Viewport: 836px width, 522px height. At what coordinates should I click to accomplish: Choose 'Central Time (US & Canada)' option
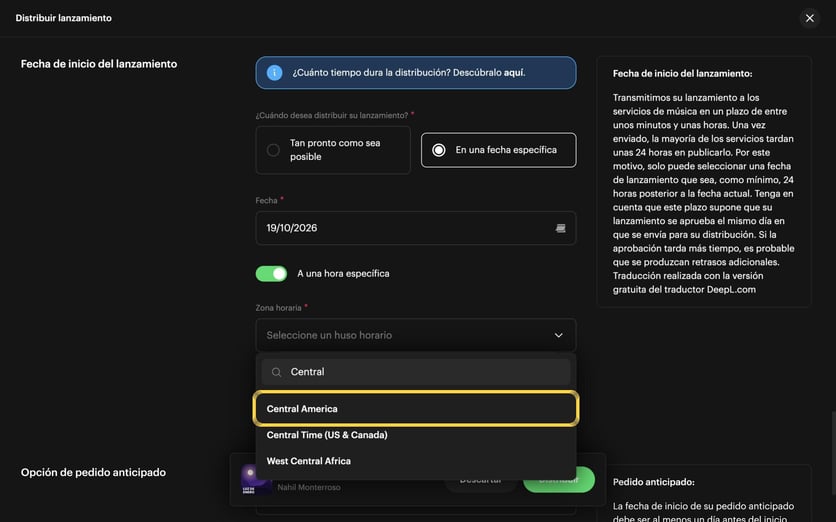pyautogui.click(x=416, y=435)
